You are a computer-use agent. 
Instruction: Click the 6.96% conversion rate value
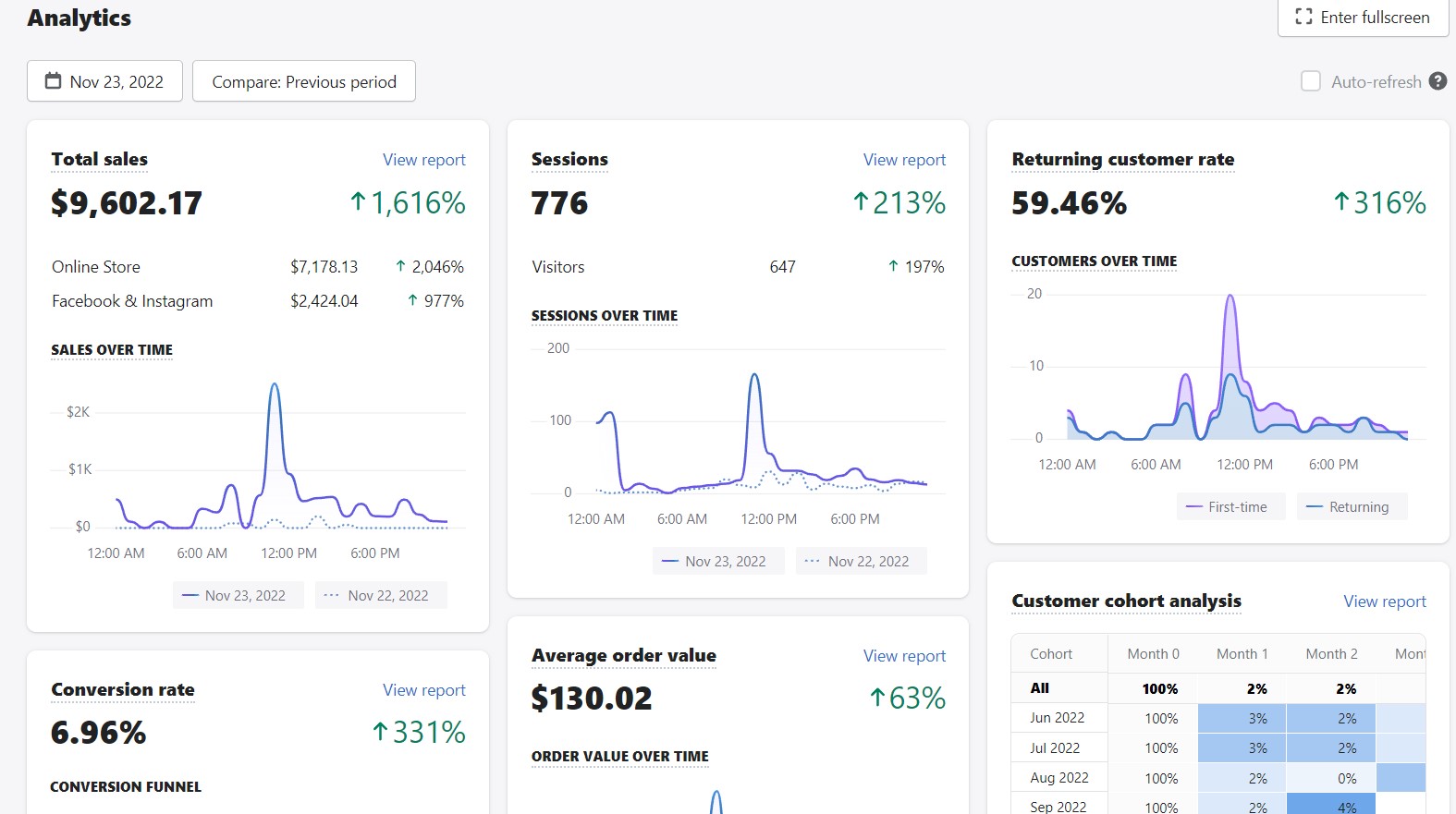[99, 733]
